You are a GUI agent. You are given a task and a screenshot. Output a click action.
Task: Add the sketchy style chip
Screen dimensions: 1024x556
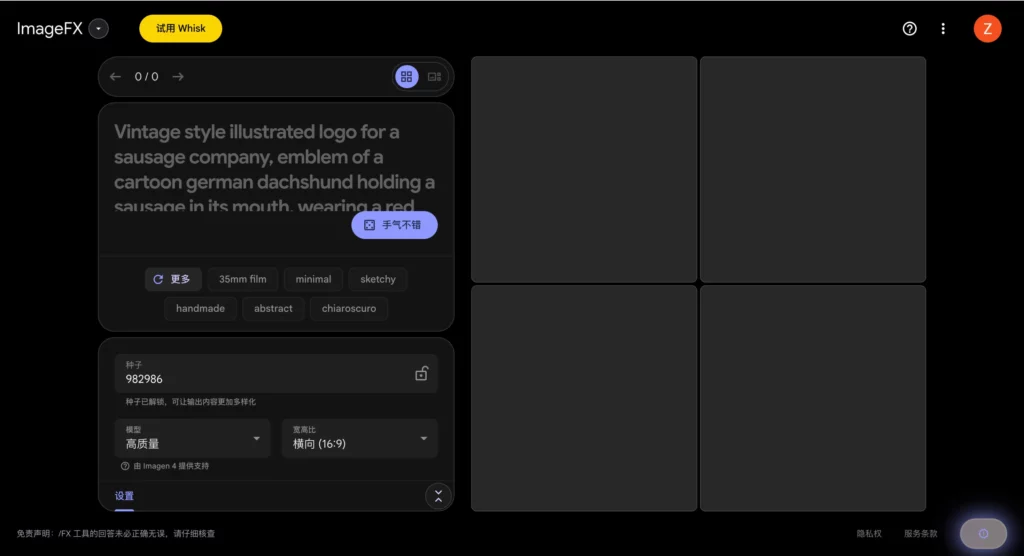tap(377, 279)
